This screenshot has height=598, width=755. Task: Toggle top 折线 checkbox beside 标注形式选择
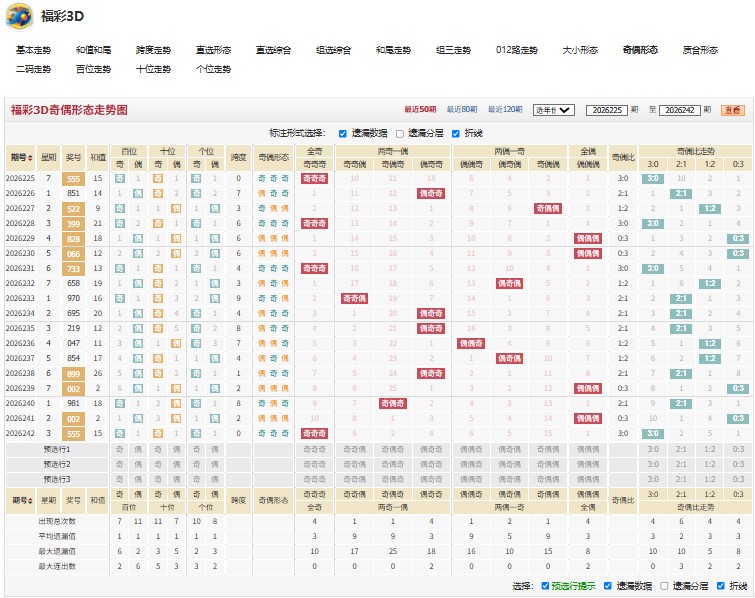pyautogui.click(x=456, y=133)
